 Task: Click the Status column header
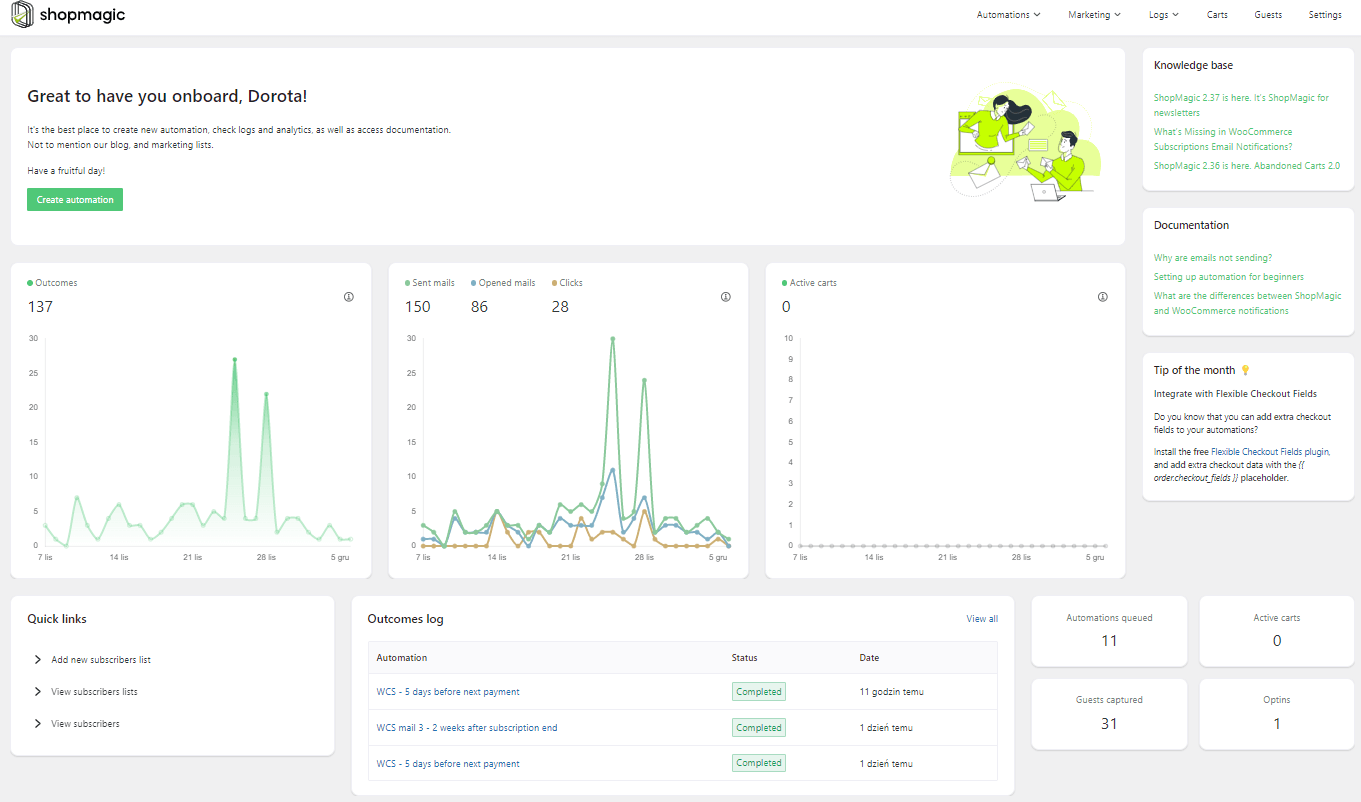click(744, 658)
